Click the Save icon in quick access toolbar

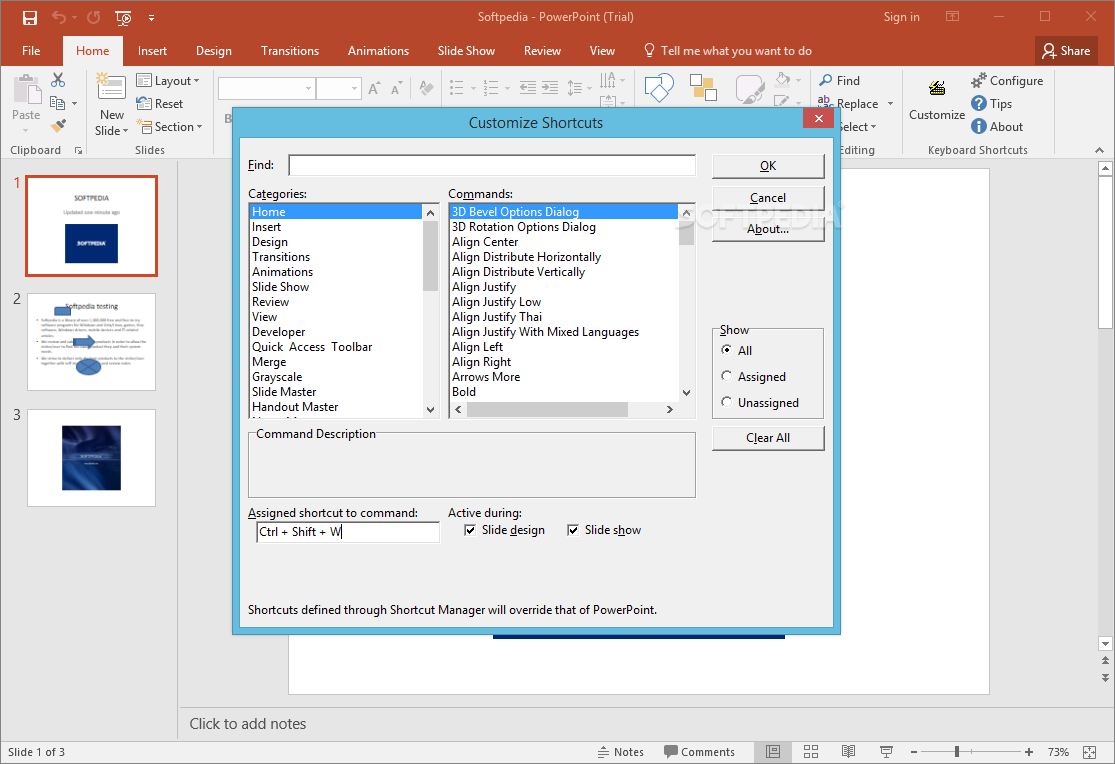coord(30,17)
